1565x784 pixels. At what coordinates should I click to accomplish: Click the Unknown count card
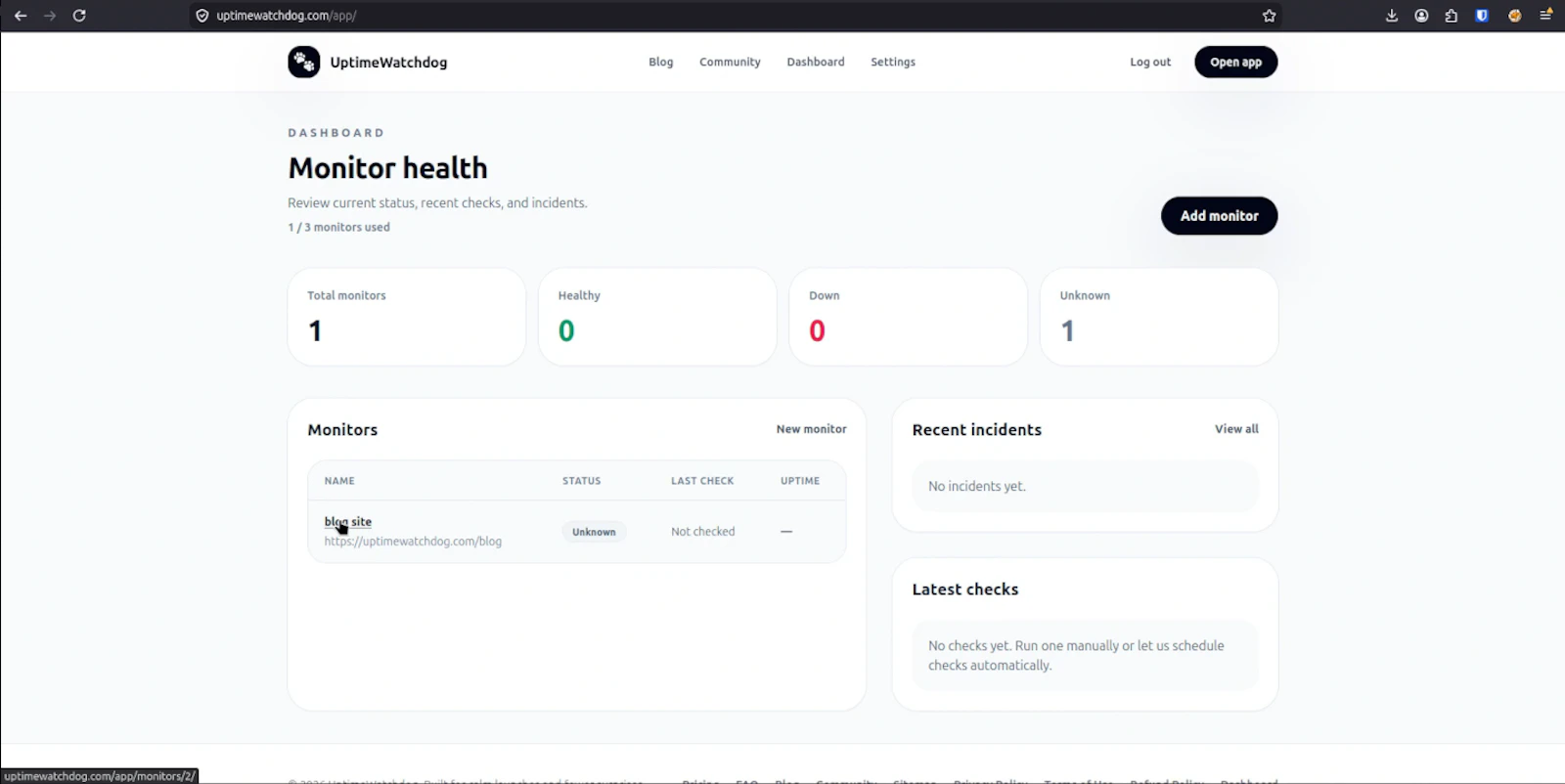[1159, 317]
